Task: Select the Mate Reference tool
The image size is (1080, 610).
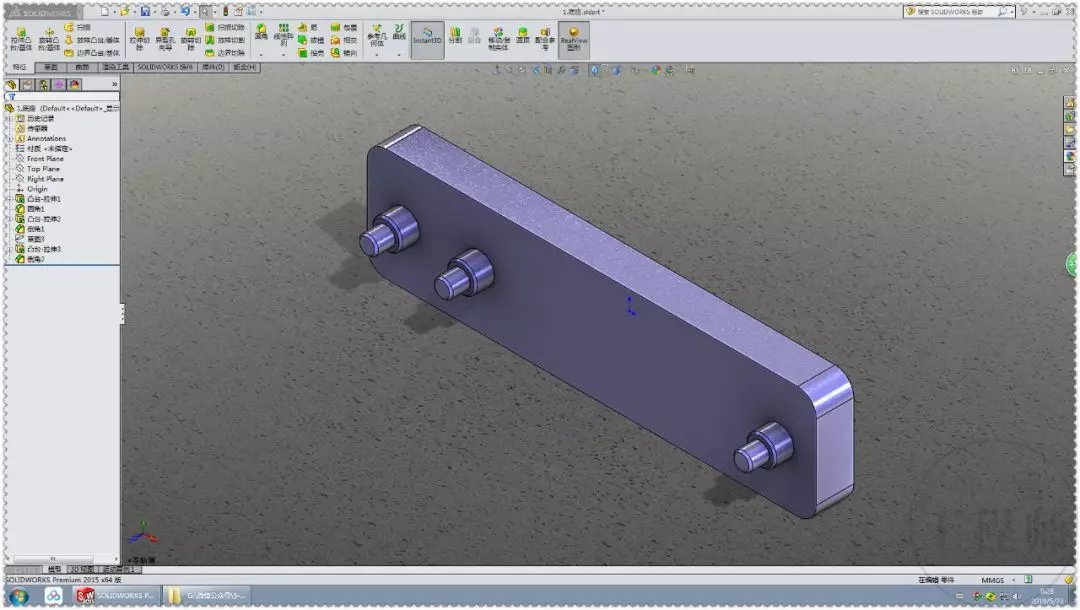Action: [545, 39]
